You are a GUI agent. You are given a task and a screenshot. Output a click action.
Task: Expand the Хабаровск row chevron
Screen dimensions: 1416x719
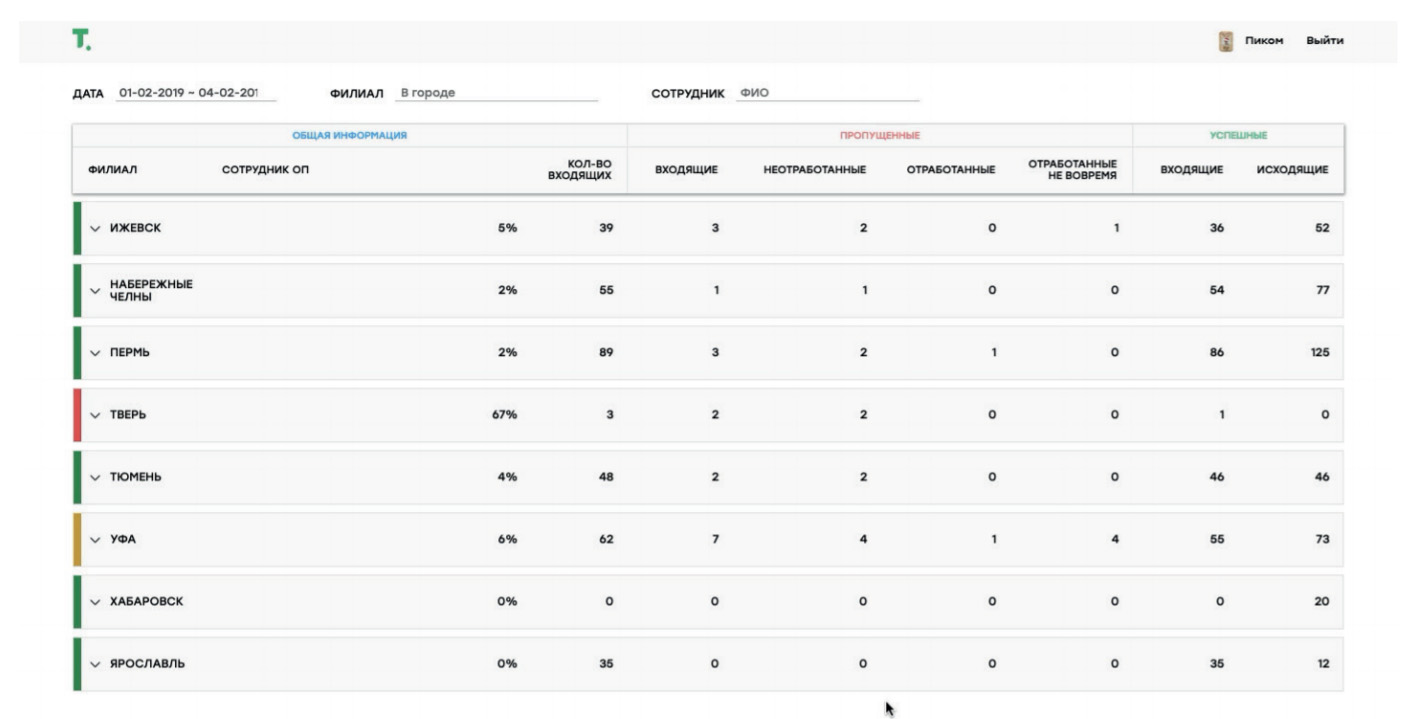[95, 602]
